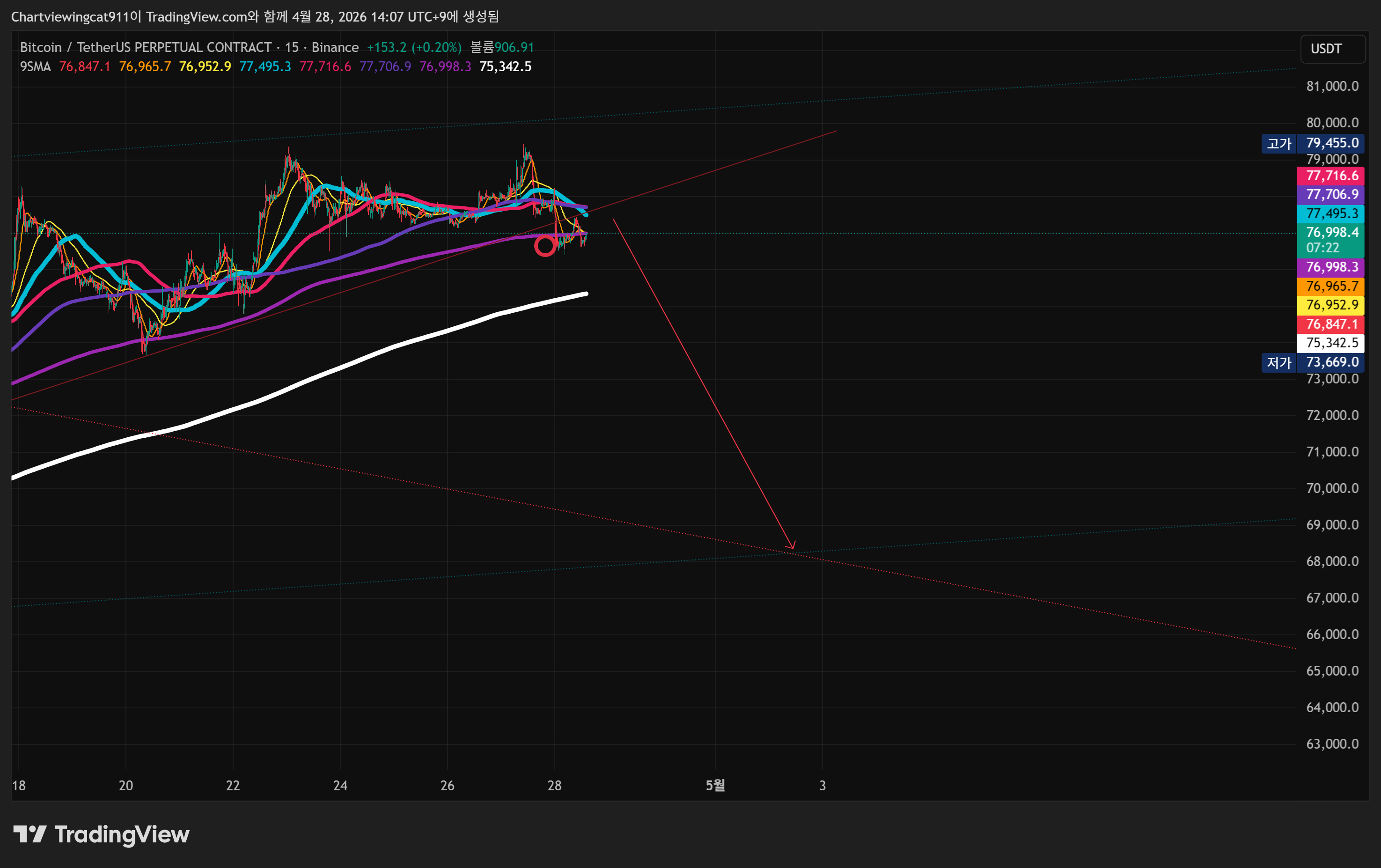This screenshot has height=868, width=1381.
Task: Select the 고가 79,455.0 high price label
Action: [1312, 143]
